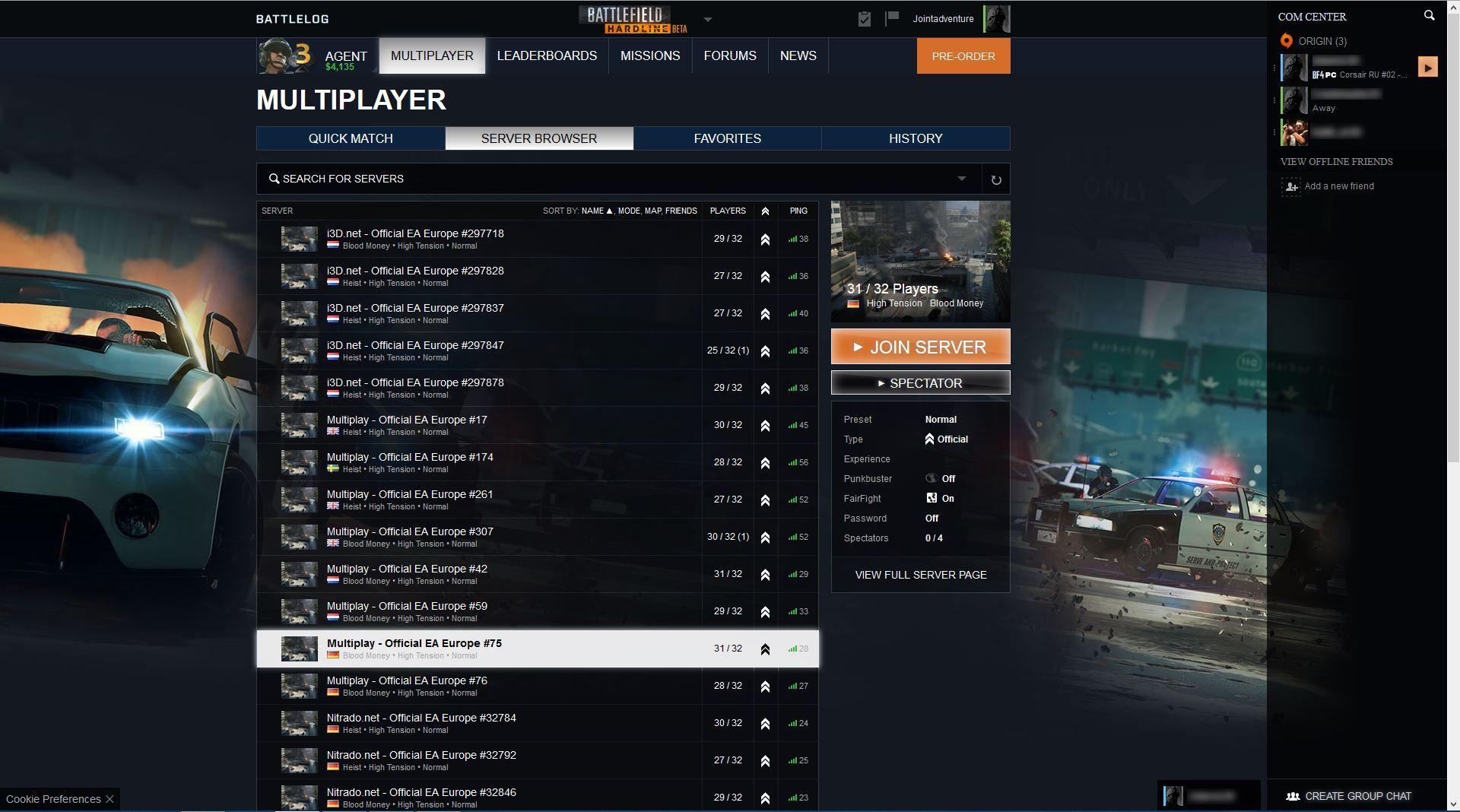The image size is (1460, 812).
Task: Select server Multiplay Official EA Europe #174
Action: [x=538, y=462]
